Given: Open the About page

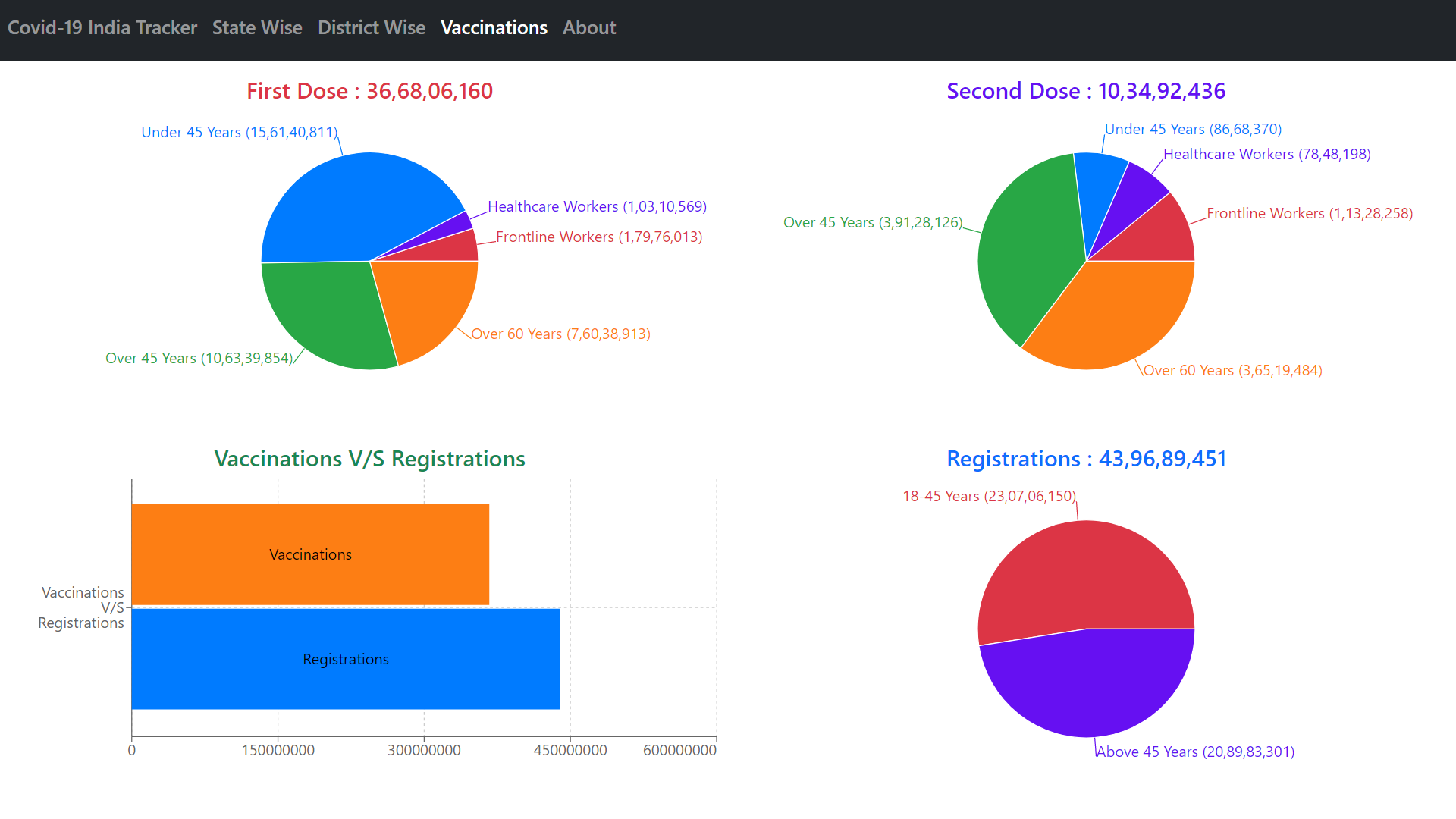Looking at the screenshot, I should coord(589,27).
